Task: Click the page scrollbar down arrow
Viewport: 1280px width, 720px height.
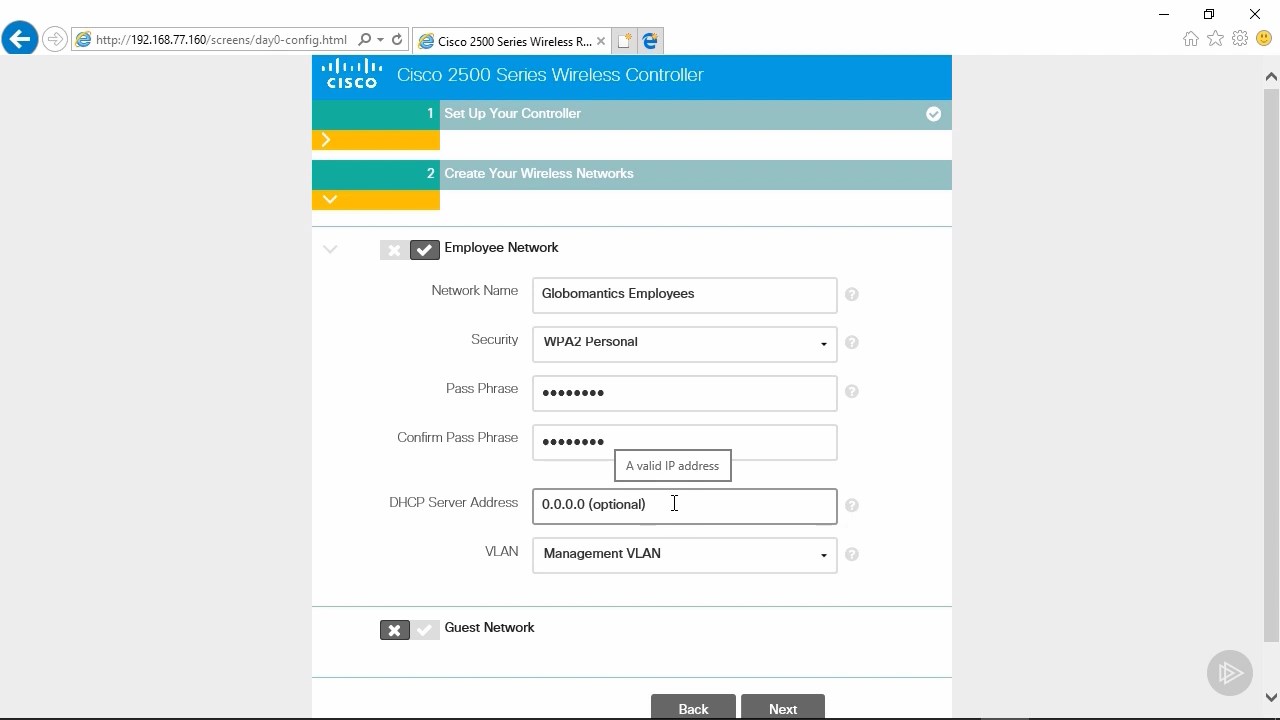Action: (1272, 697)
